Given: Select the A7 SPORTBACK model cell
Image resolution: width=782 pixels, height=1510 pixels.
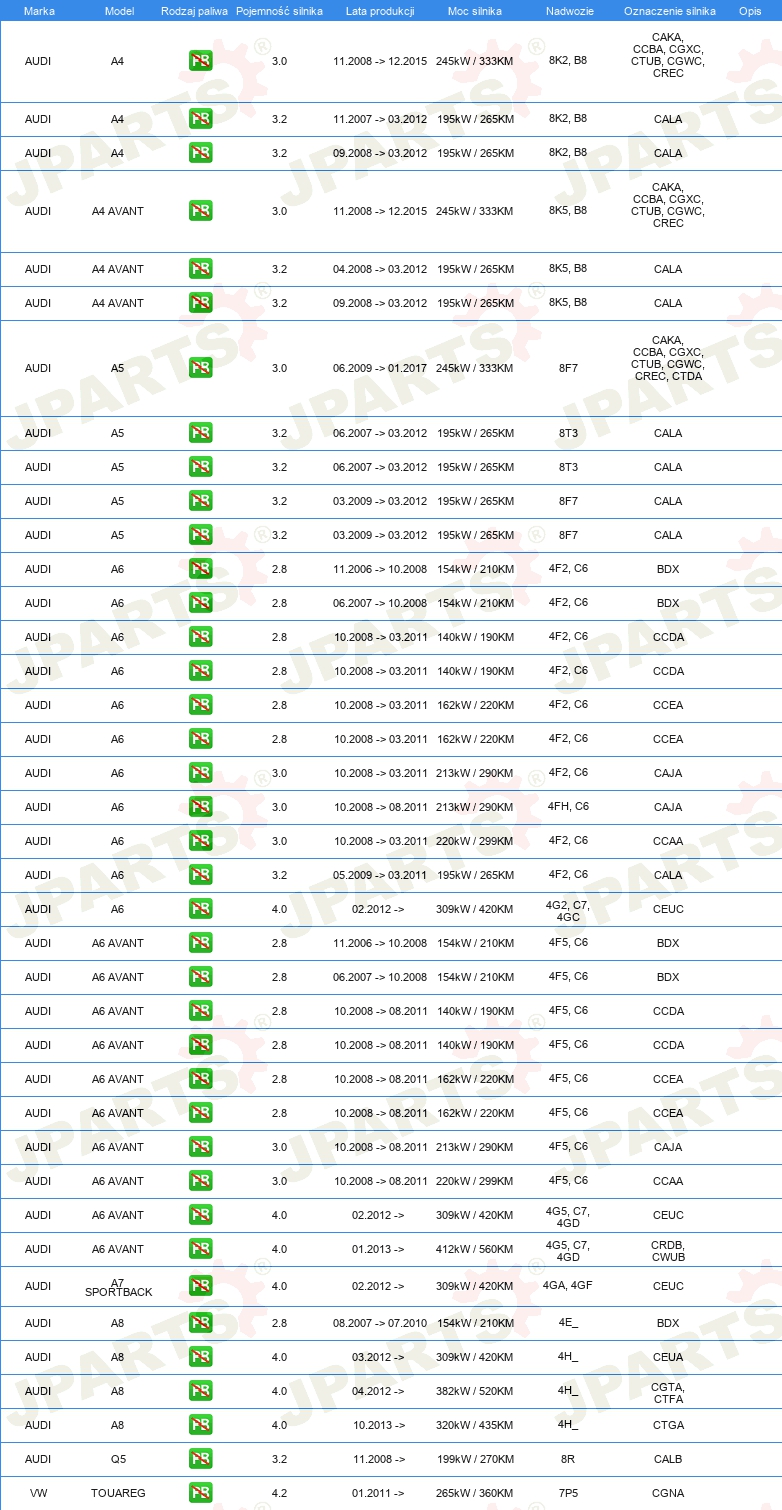Looking at the screenshot, I should 118,1287.
